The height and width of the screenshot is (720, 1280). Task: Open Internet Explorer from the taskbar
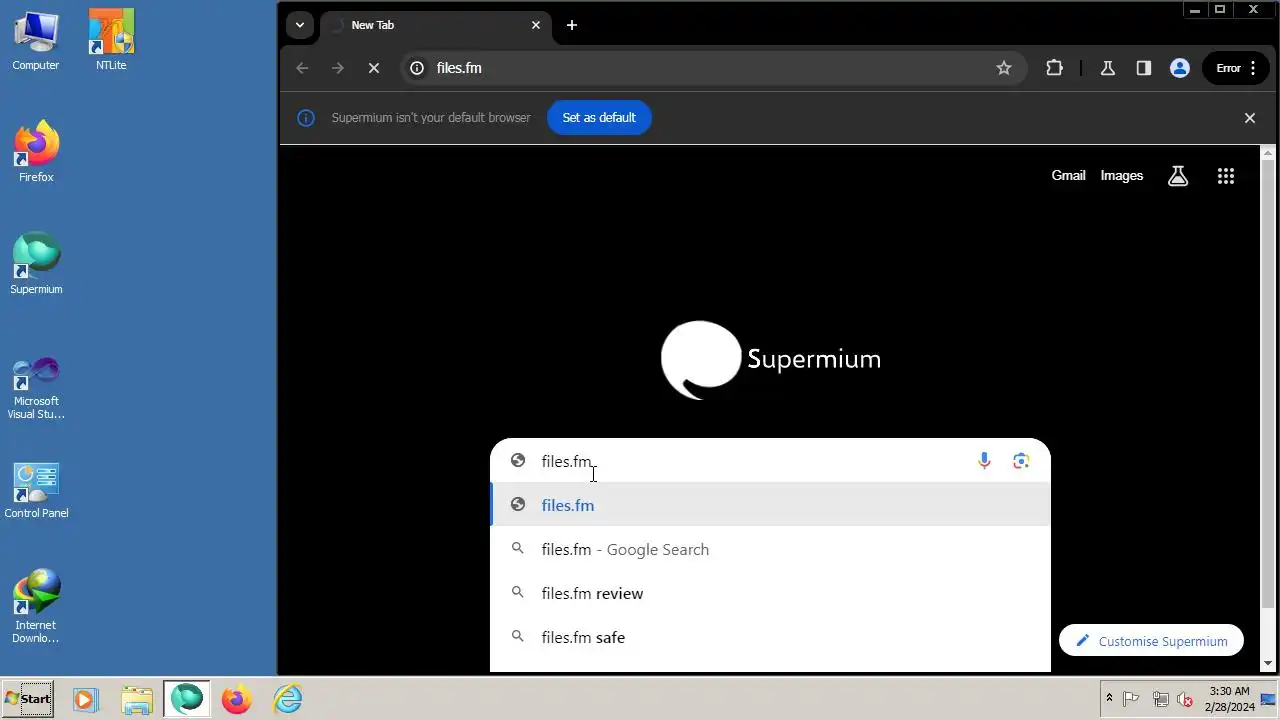(x=288, y=699)
